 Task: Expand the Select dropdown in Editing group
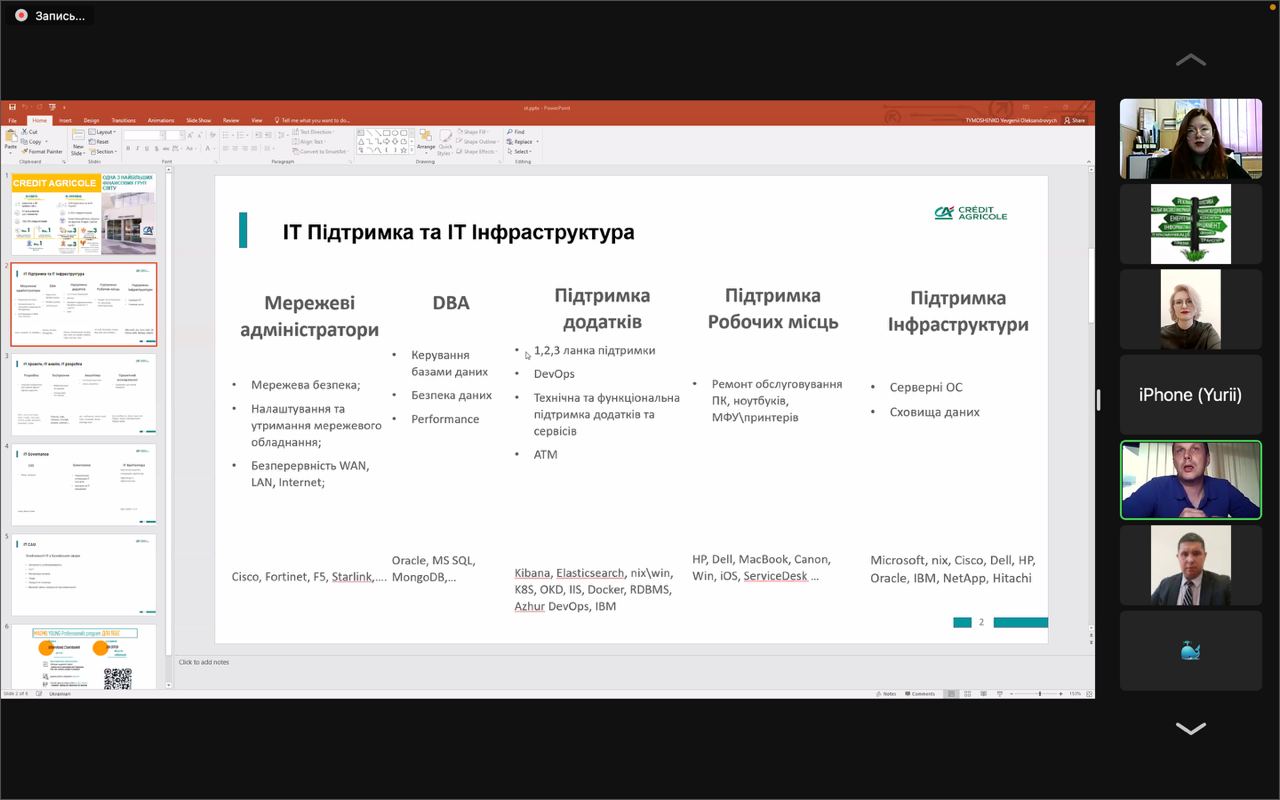(522, 152)
